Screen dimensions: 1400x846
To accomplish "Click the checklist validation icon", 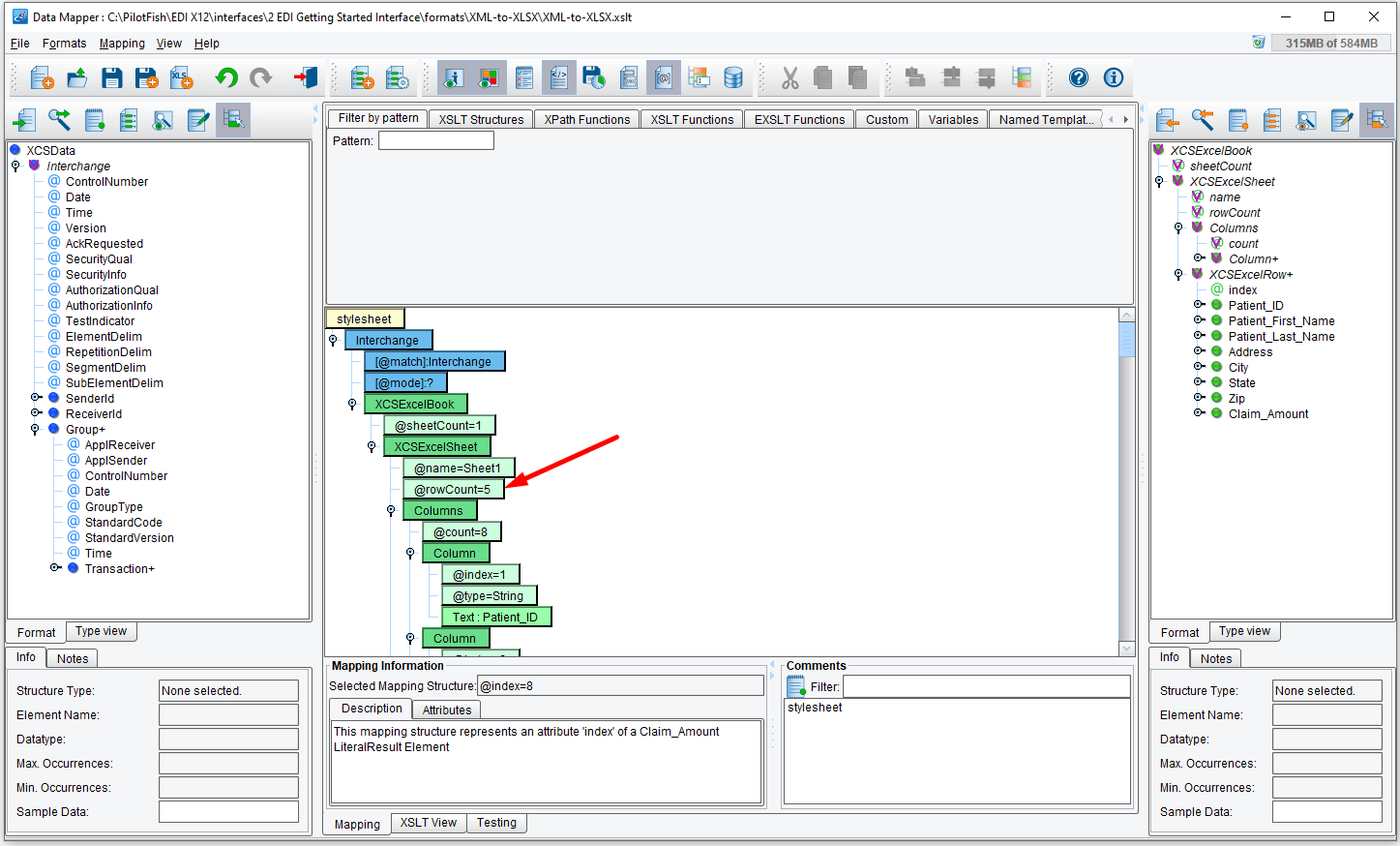I will pyautogui.click(x=524, y=78).
